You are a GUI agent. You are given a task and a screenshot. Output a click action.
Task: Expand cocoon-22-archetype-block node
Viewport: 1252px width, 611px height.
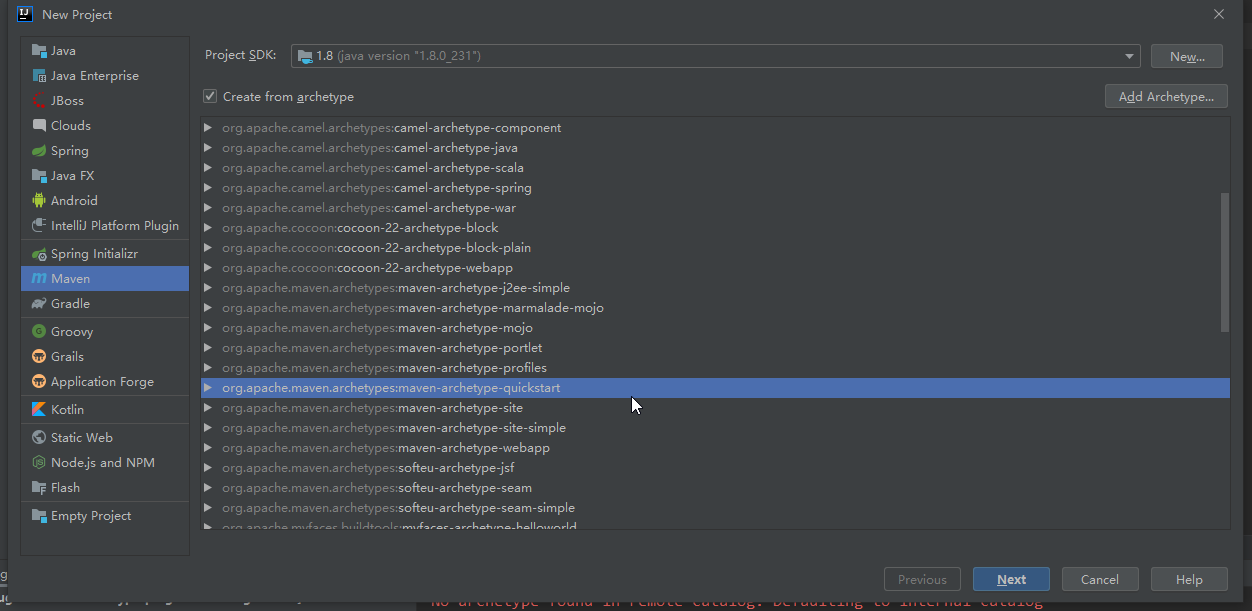point(208,228)
